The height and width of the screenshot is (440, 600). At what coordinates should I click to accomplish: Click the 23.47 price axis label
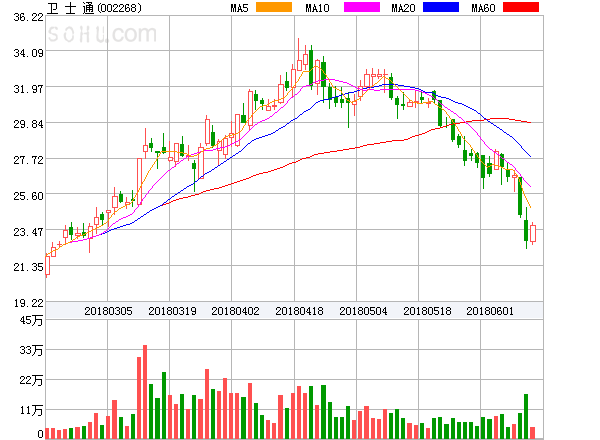click(28, 232)
